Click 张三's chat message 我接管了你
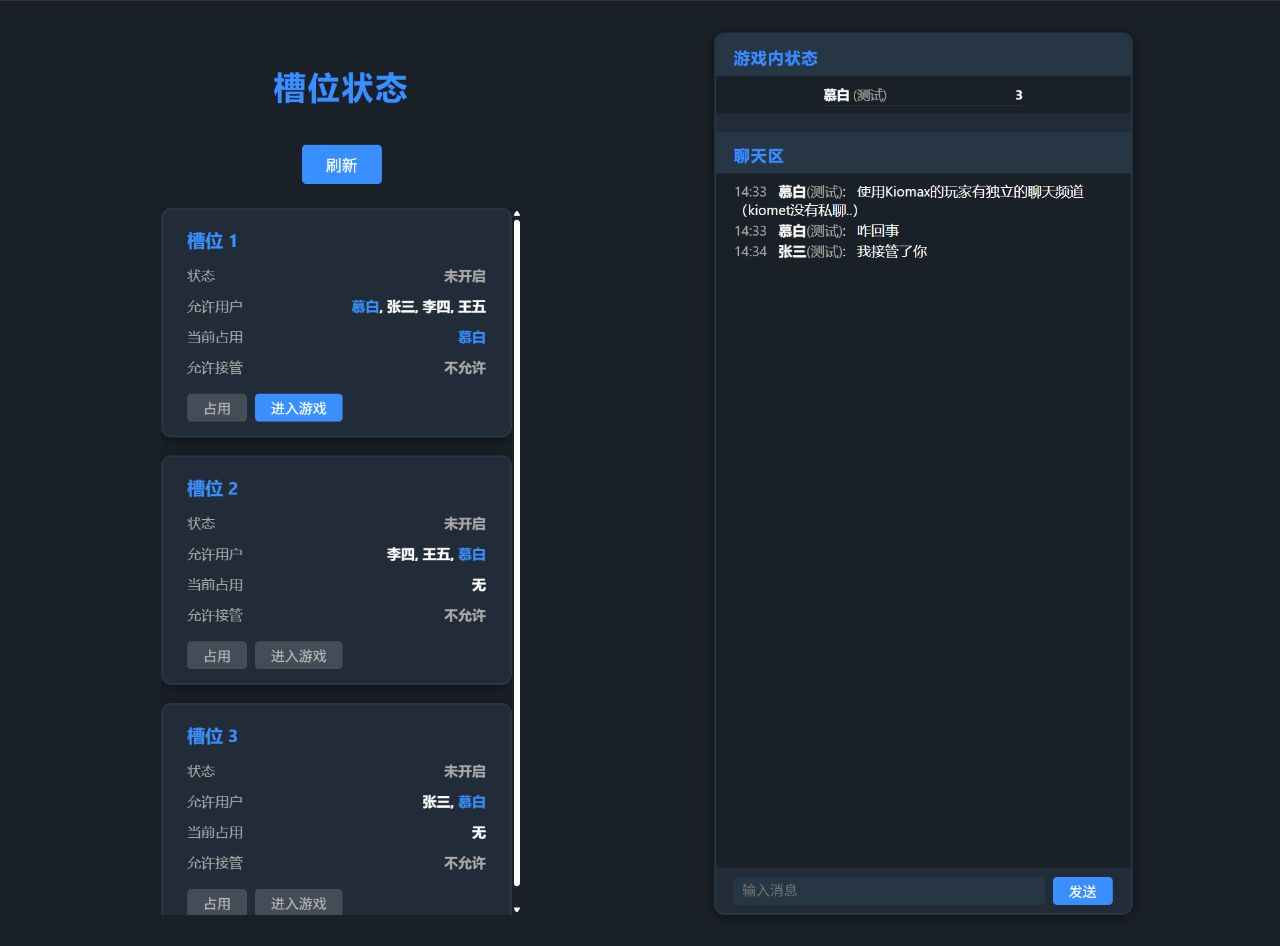This screenshot has width=1280, height=946. pos(891,252)
